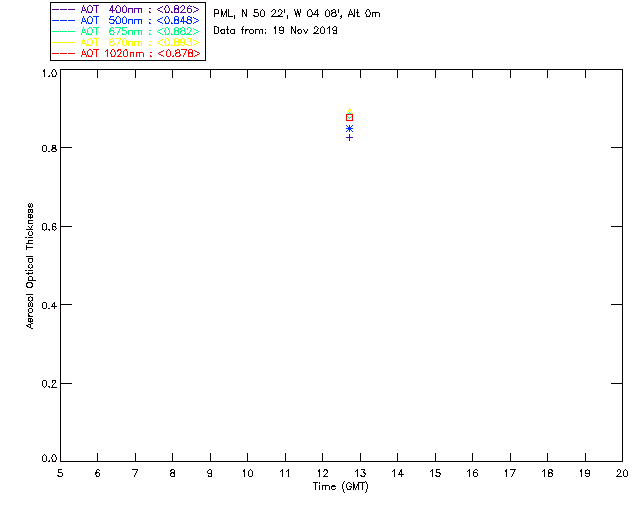This screenshot has height=512, width=640.
Task: Click the blue asterisk marker for 500nm
Action: [x=349, y=129]
